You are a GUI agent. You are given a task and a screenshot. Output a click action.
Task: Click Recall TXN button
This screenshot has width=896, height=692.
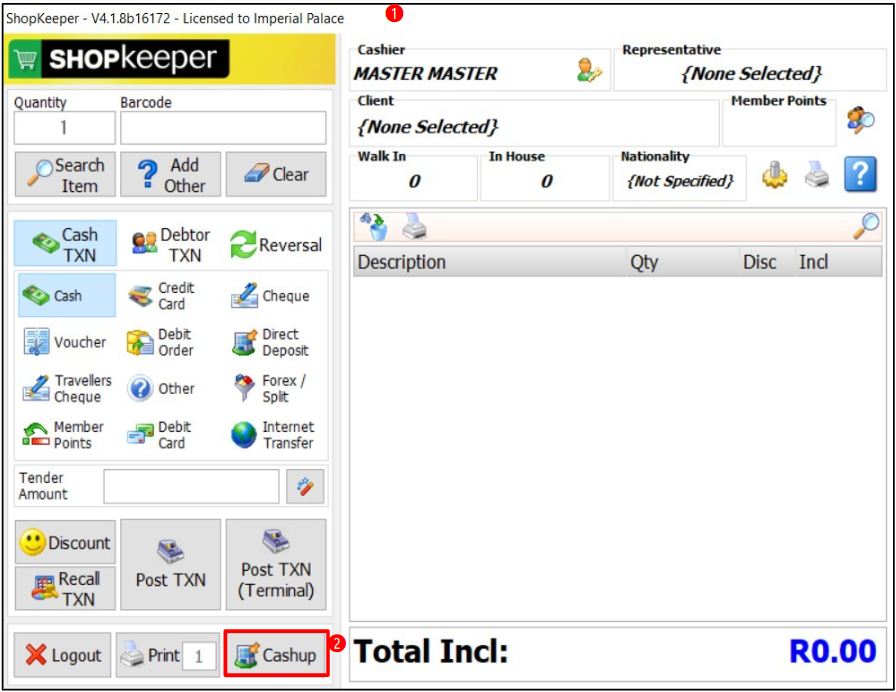pyautogui.click(x=65, y=588)
